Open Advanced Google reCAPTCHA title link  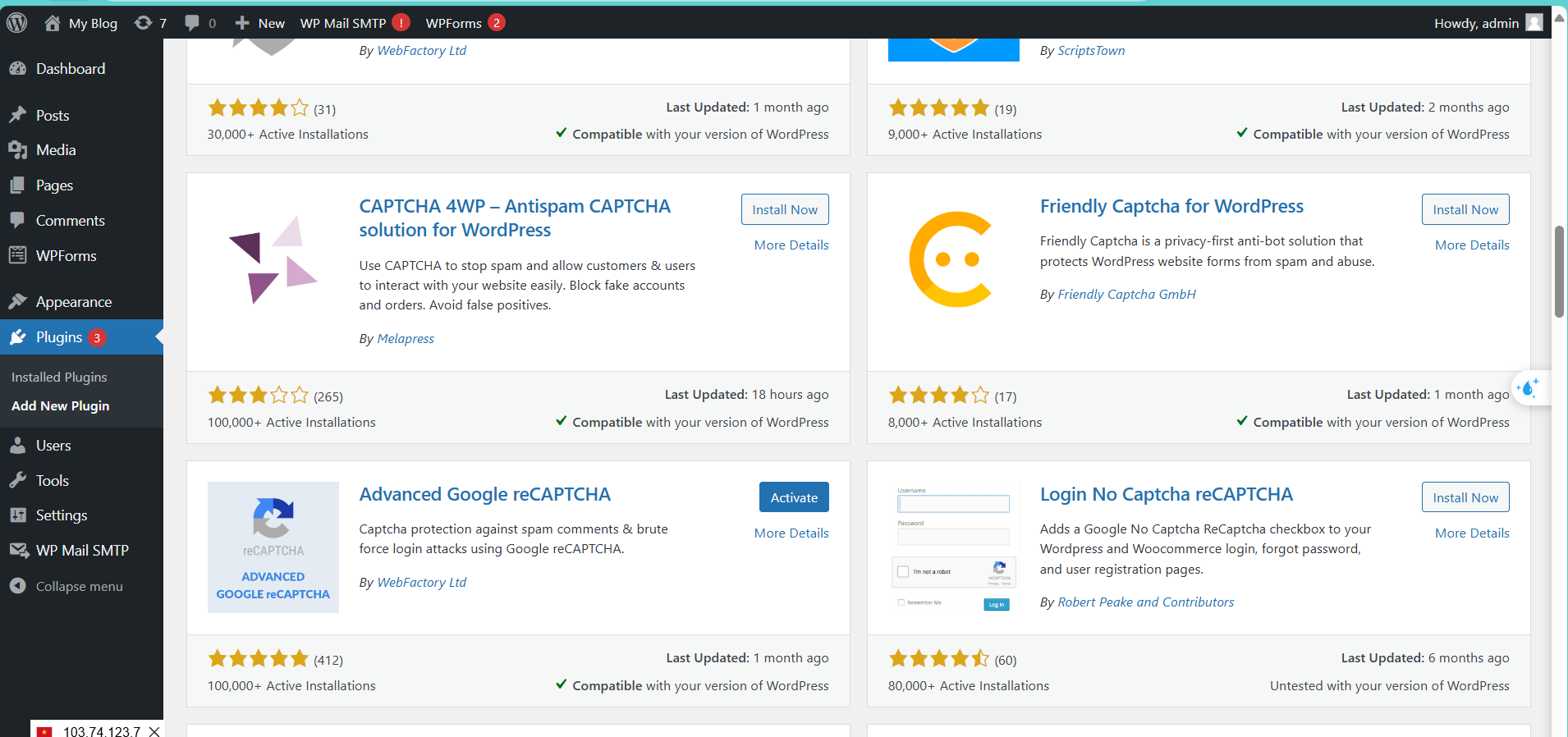coord(484,495)
